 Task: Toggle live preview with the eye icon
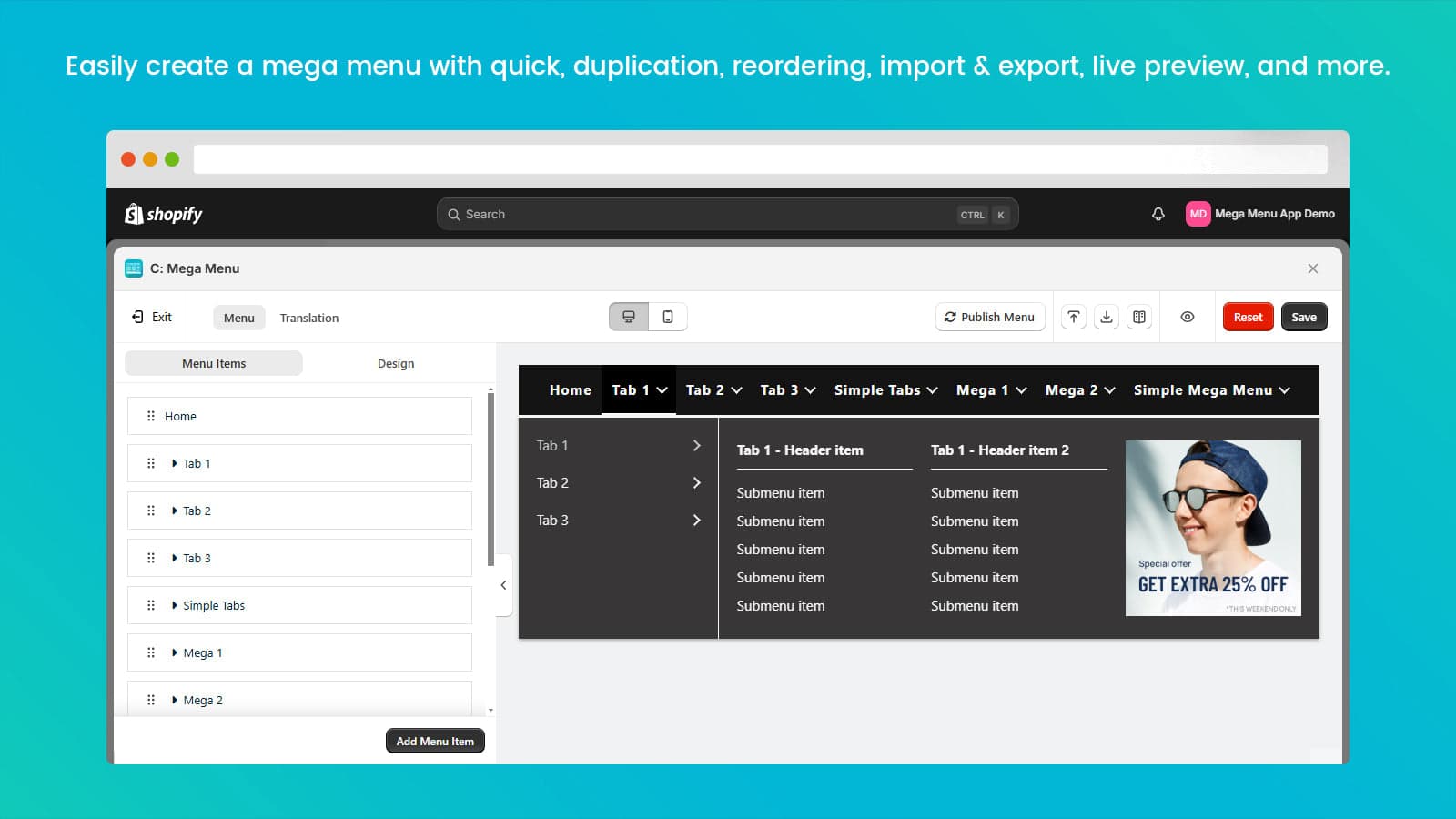1188,317
